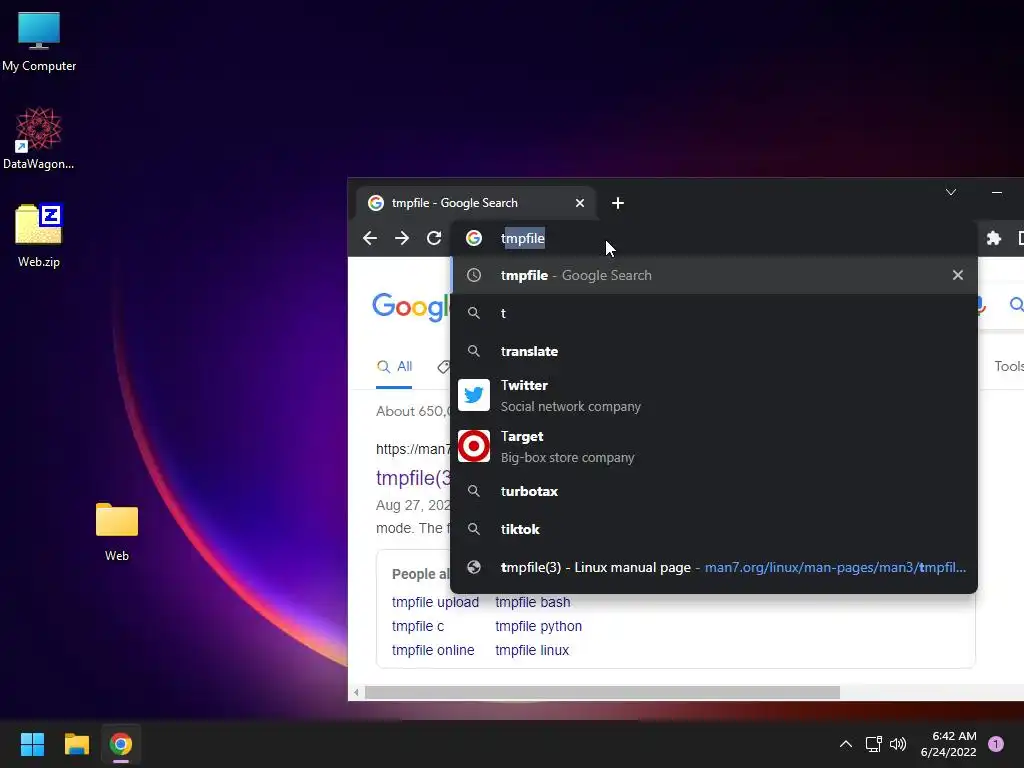Show hidden system tray icons
The image size is (1024, 768).
(x=846, y=744)
